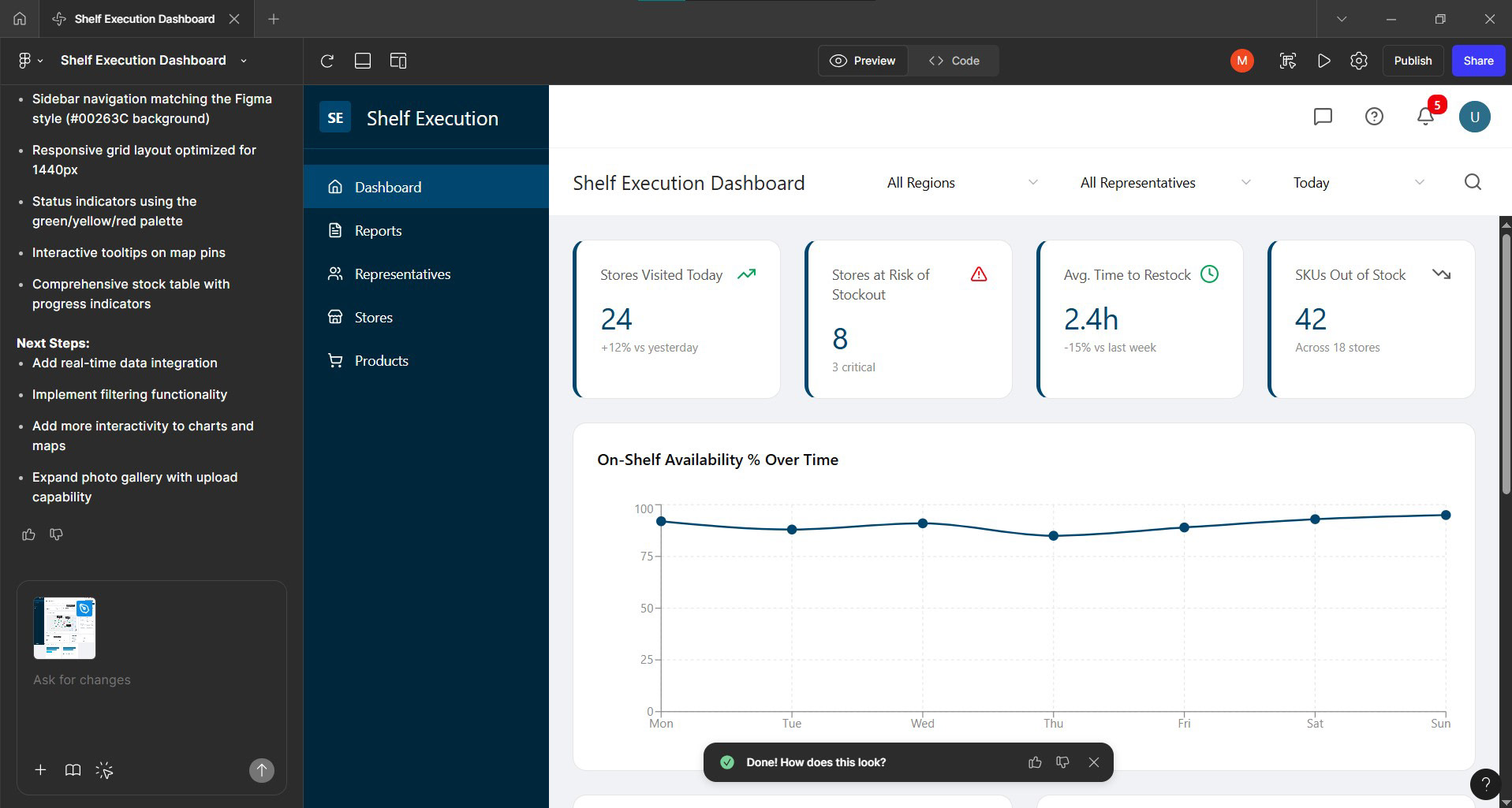
Task: Open the Stores sidebar item
Action: point(426,317)
